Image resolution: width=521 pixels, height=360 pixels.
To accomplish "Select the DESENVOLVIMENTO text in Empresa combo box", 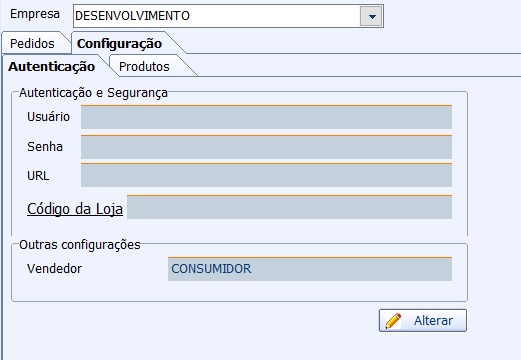I will click(x=132, y=16).
